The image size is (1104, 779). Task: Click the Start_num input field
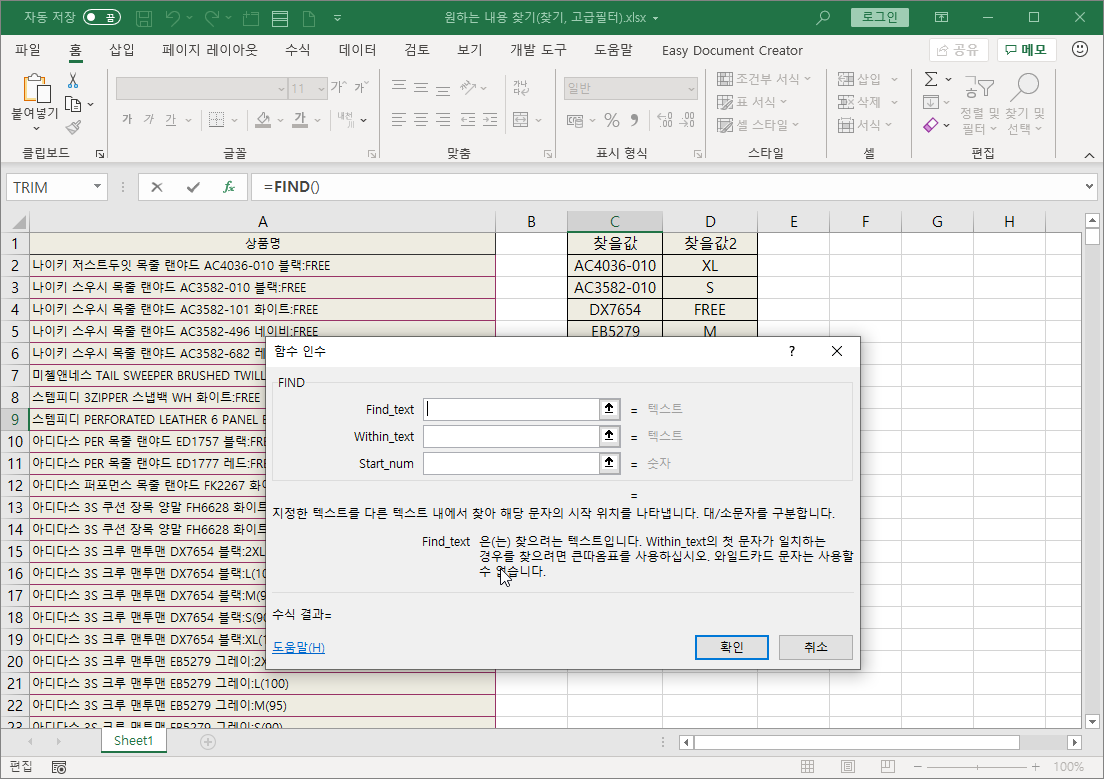click(x=511, y=463)
